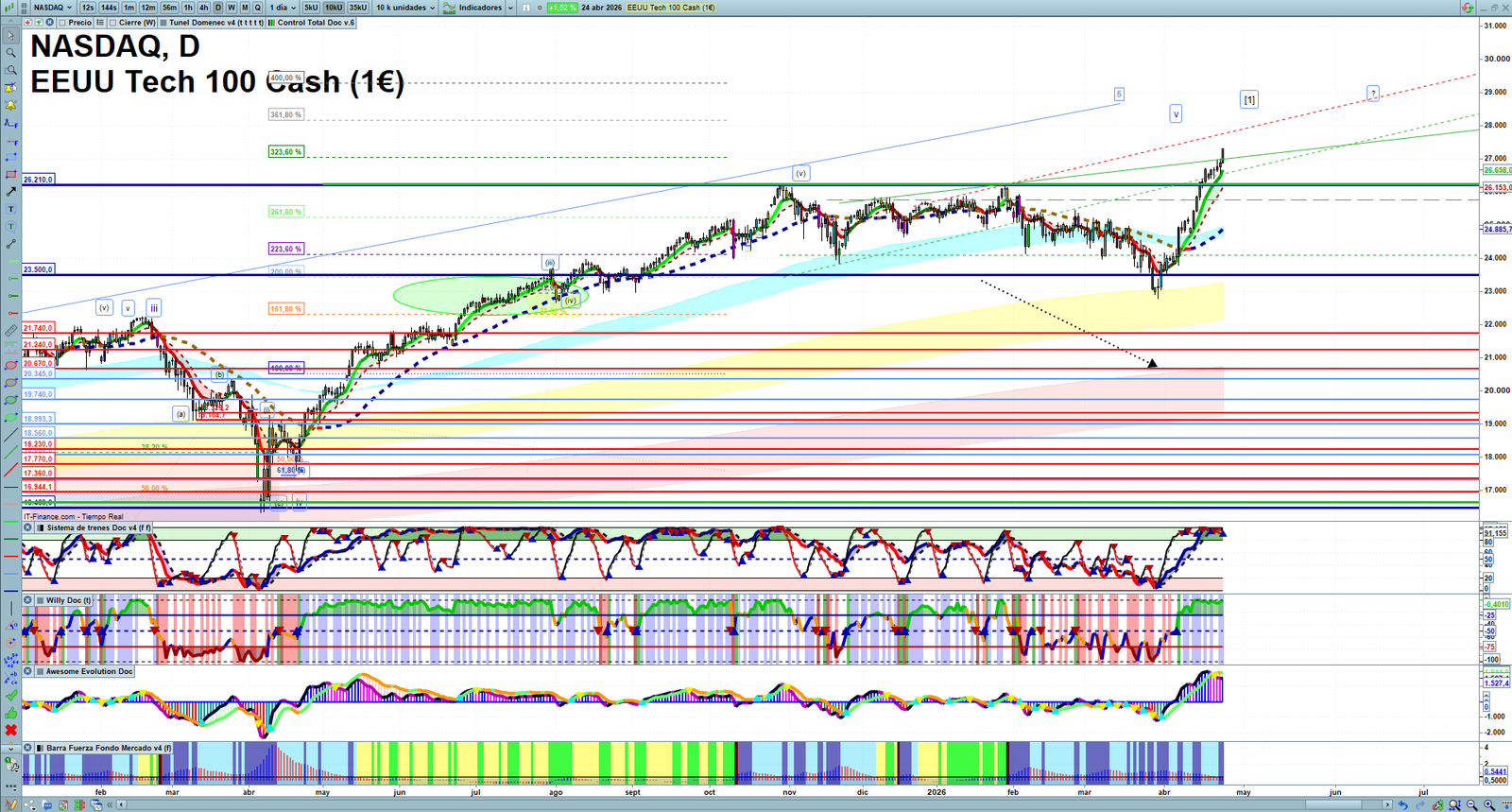Click the 10kU units button

[334, 8]
